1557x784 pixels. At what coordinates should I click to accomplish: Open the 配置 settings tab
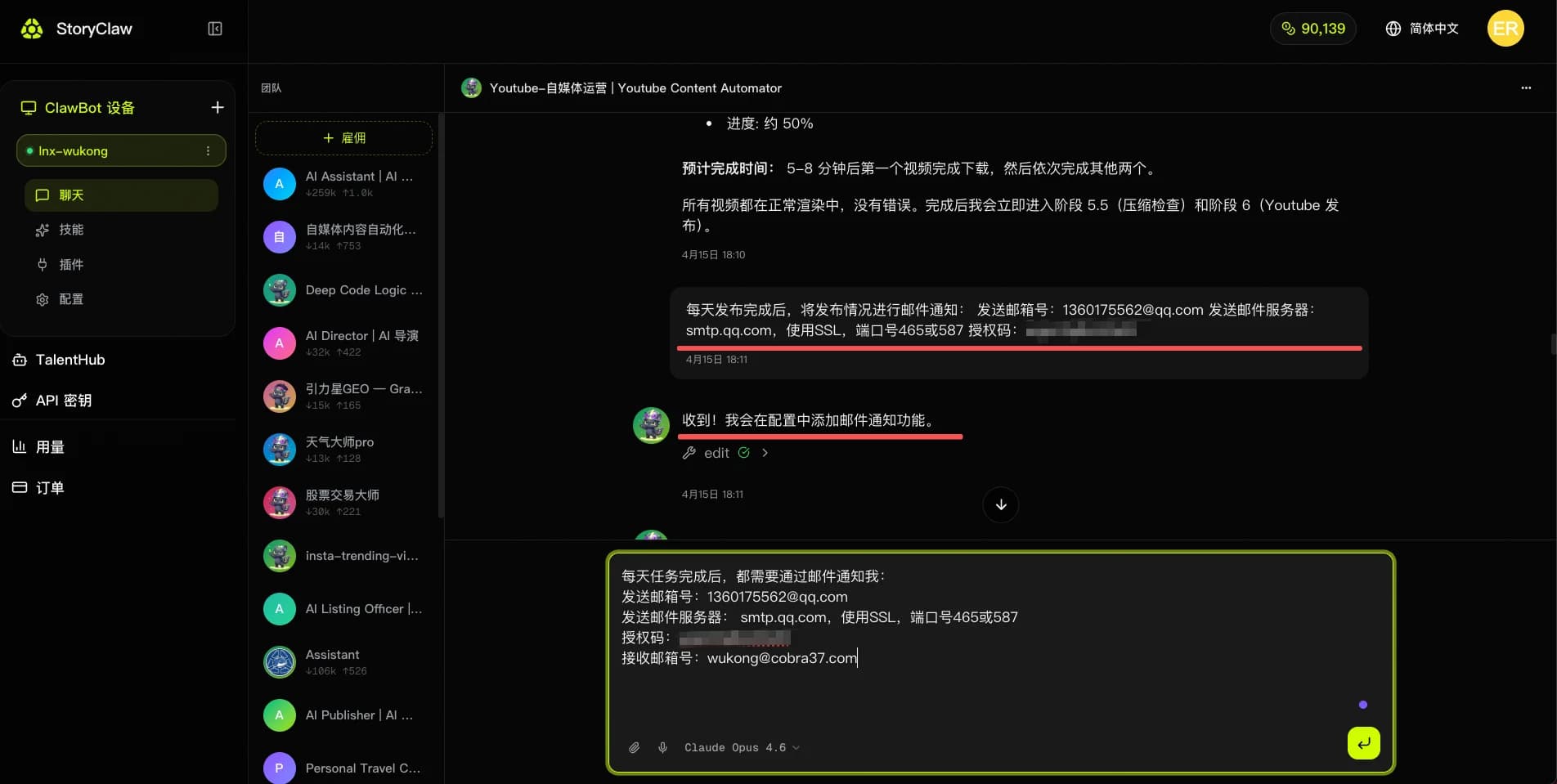coord(121,299)
